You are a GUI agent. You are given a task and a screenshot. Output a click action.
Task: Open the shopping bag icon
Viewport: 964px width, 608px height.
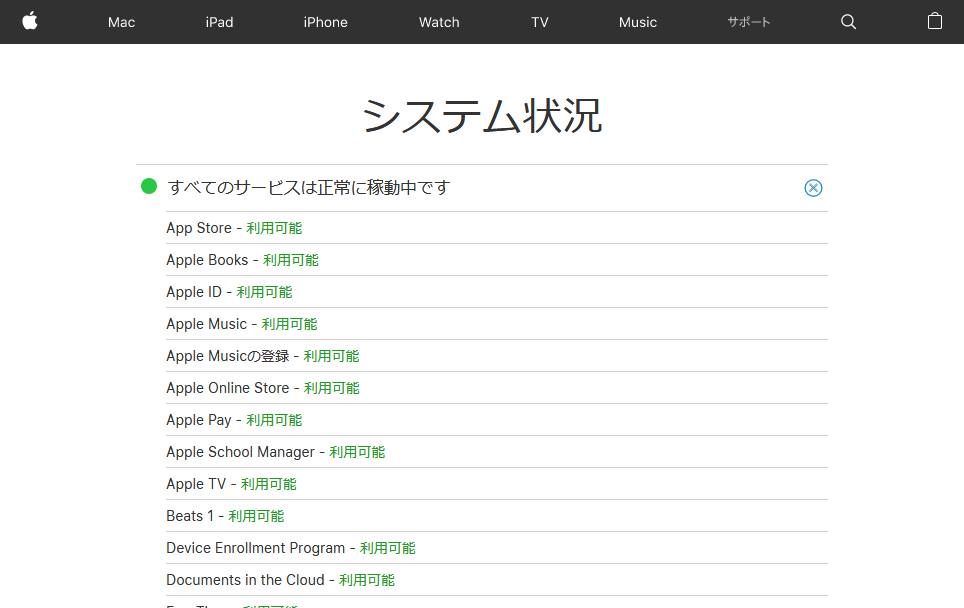coord(934,22)
